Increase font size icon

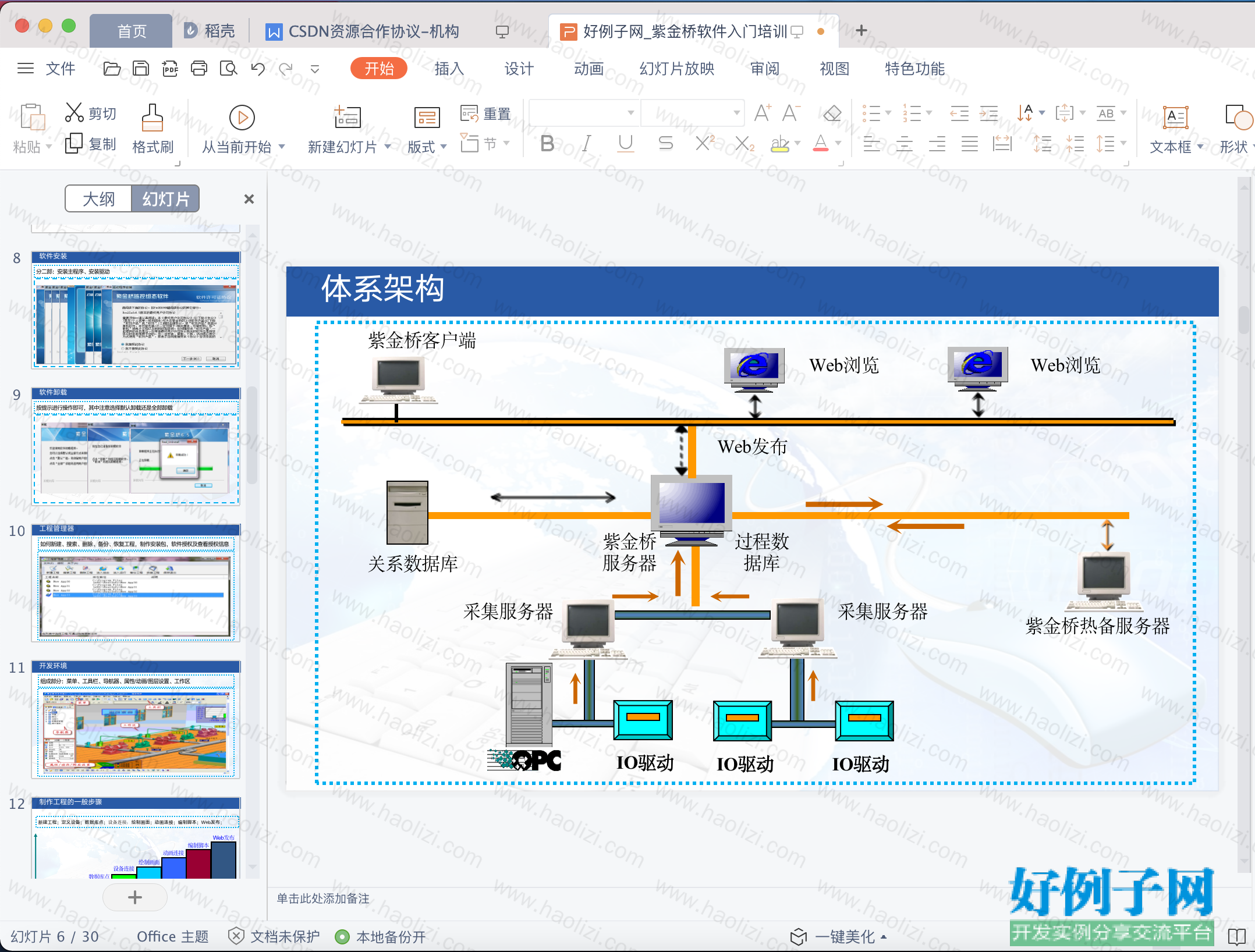(x=763, y=113)
